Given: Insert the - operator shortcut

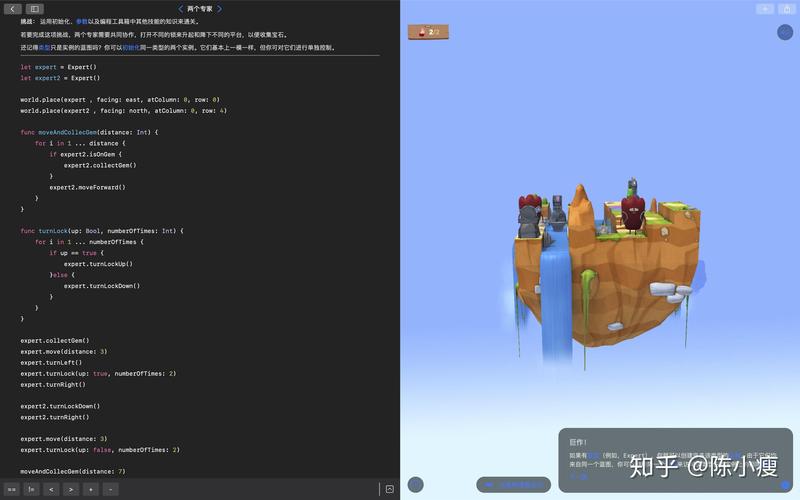Looking at the screenshot, I should pos(111,489).
